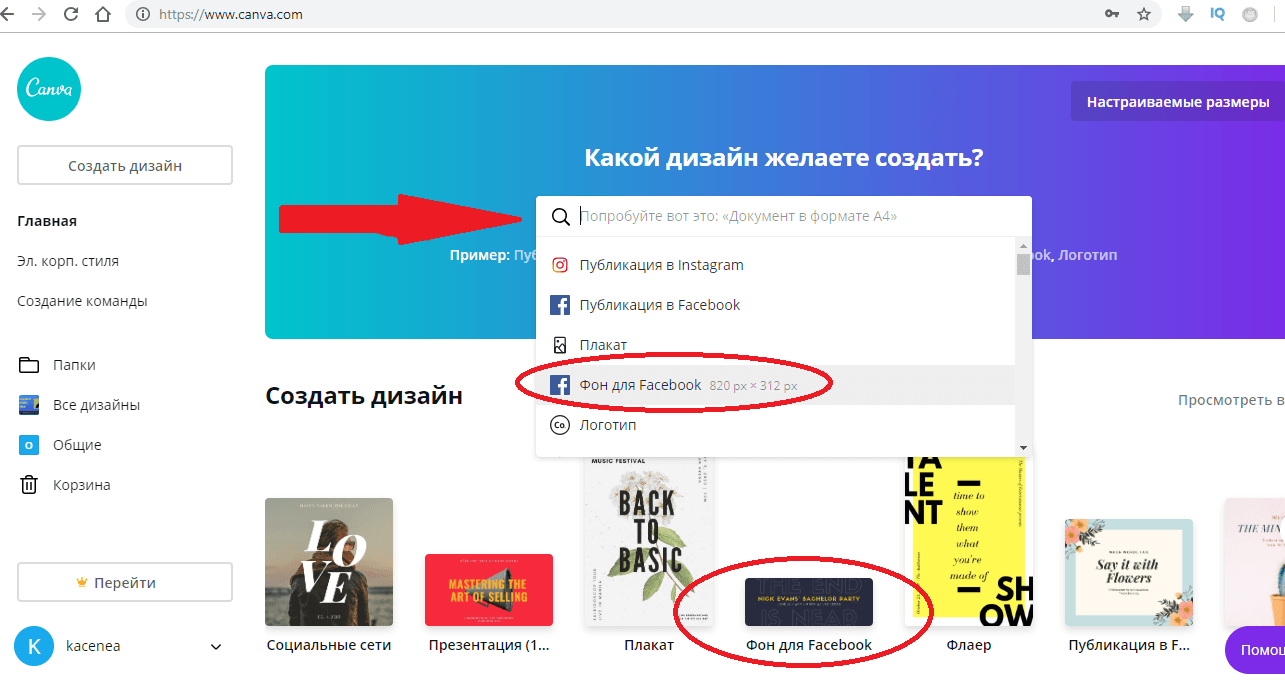Click the Canva logo in the sidebar

[49, 89]
